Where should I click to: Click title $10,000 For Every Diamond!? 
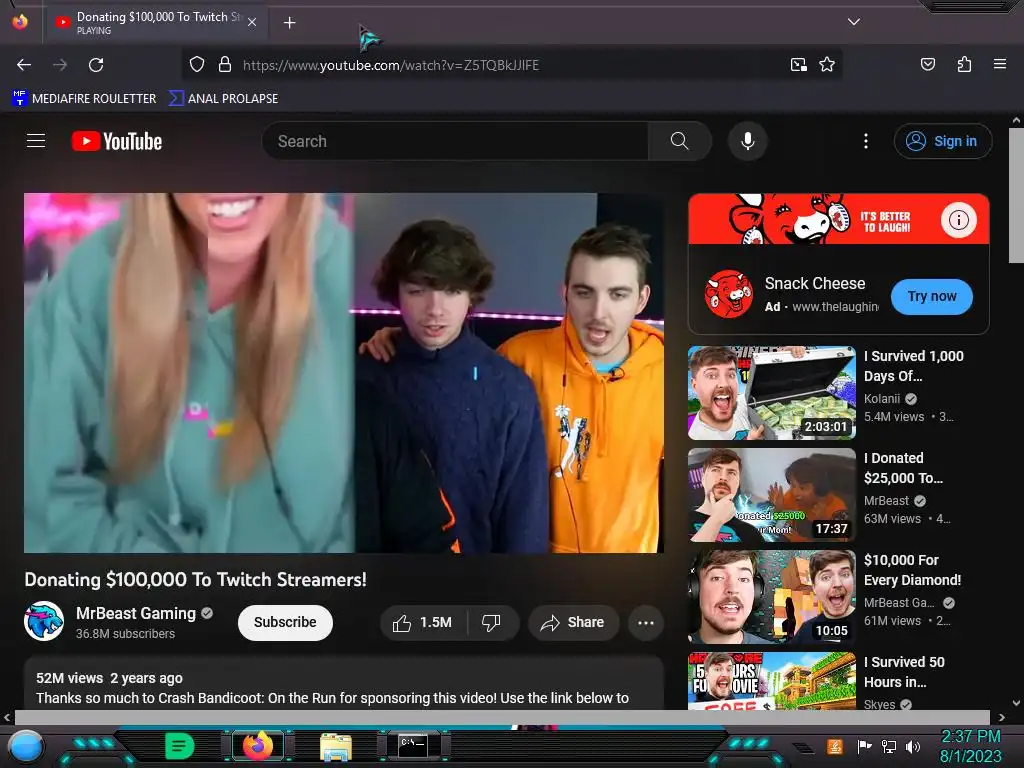coord(912,569)
